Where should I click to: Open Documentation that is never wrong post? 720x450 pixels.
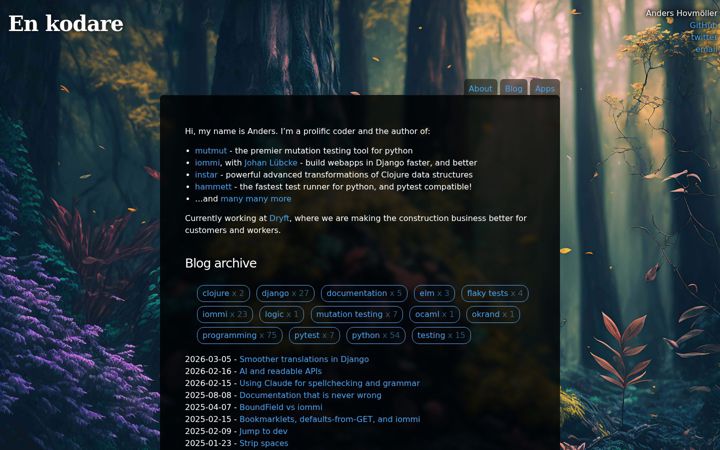click(310, 395)
